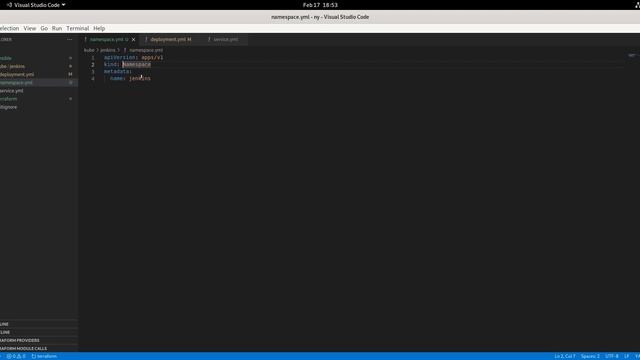
Task: Click the Spaces: 2 indentation status
Action: click(590, 356)
